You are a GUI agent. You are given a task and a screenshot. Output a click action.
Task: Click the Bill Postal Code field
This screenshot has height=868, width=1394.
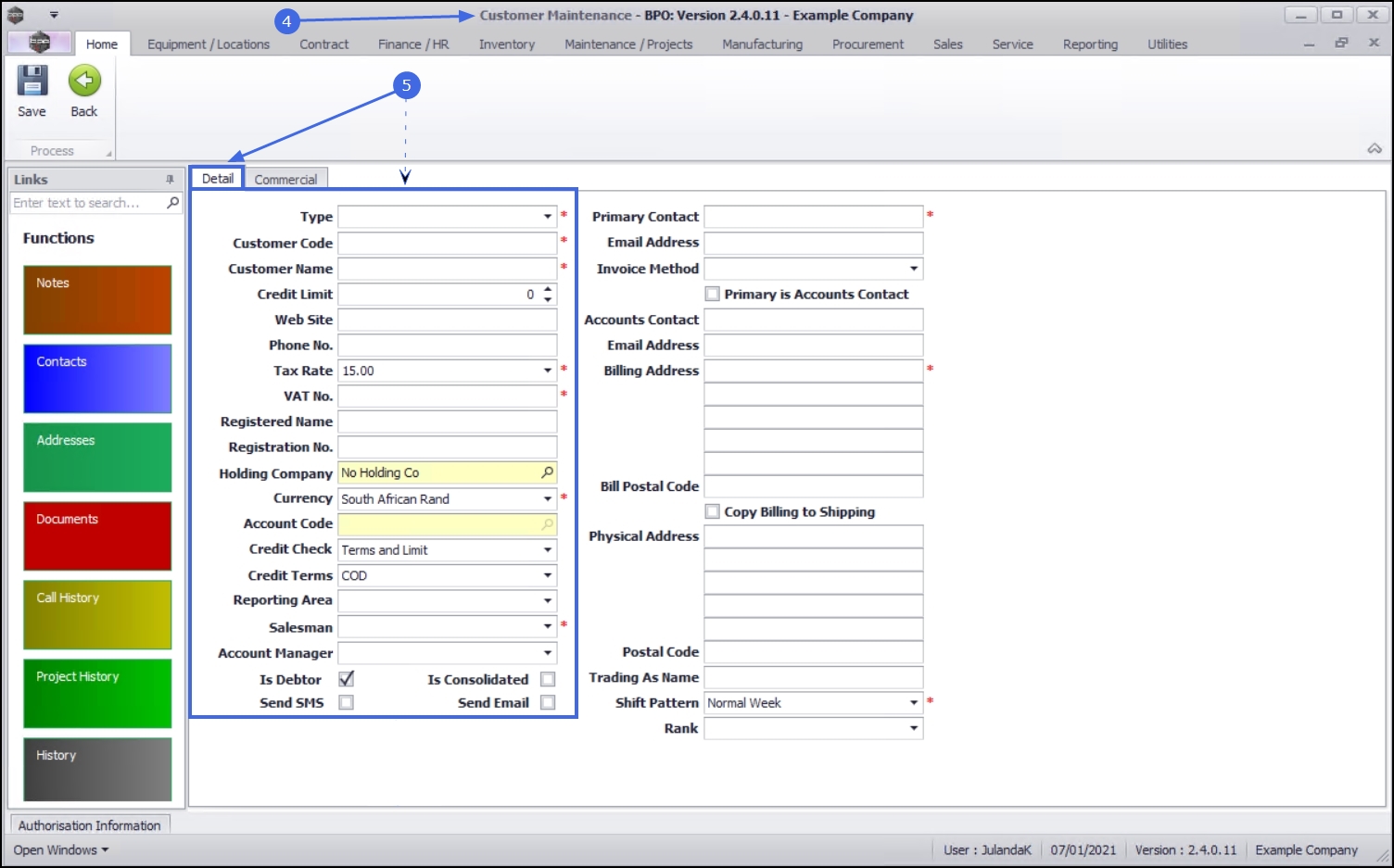coord(814,486)
